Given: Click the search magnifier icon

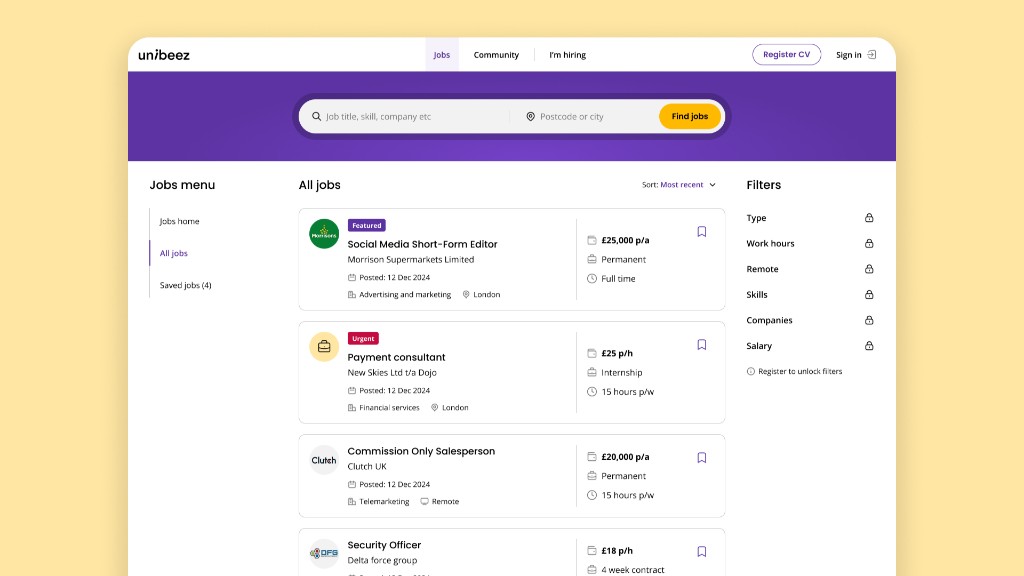Looking at the screenshot, I should click(316, 116).
